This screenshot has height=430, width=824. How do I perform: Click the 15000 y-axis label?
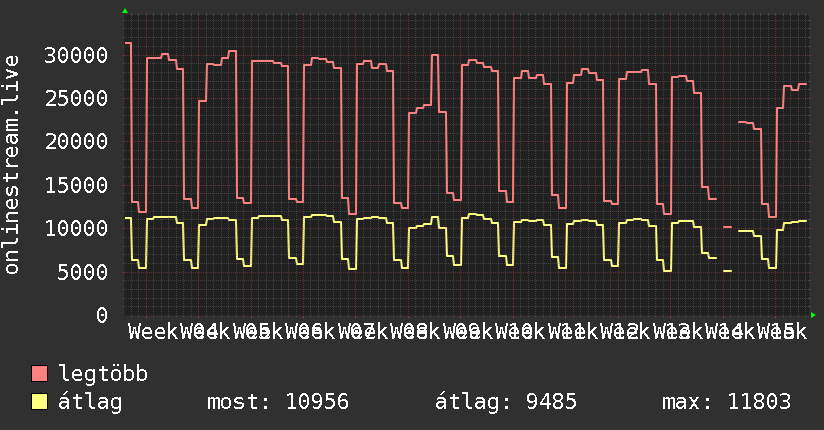point(76,185)
